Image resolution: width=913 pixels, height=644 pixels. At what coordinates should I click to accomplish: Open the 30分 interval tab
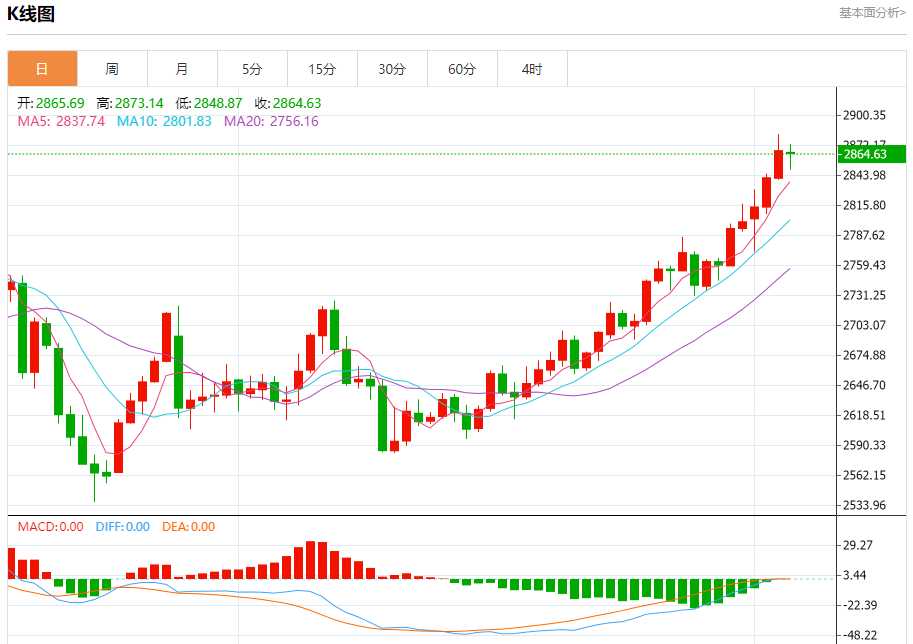click(x=392, y=69)
